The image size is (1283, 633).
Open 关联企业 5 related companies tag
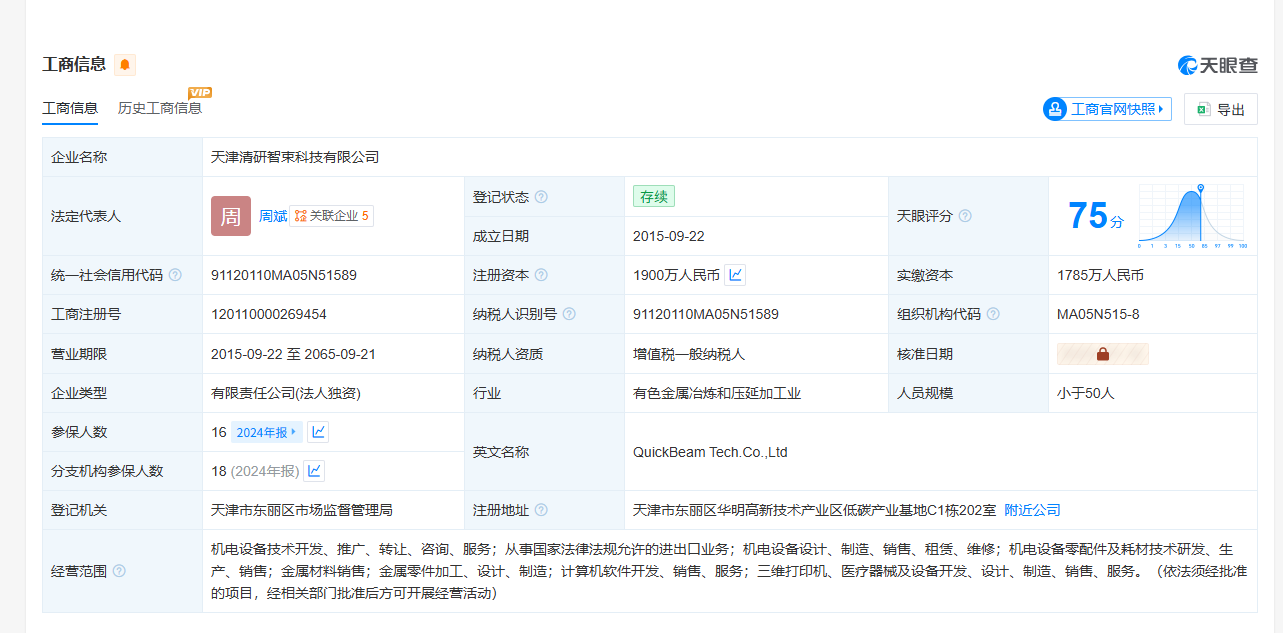332,216
